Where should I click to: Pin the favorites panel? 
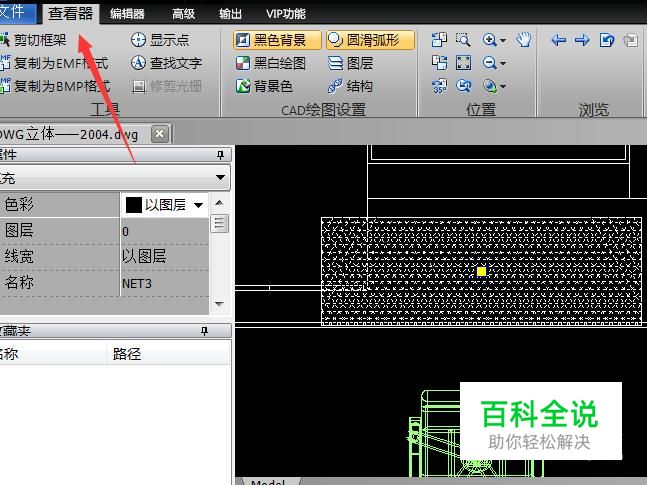204,331
